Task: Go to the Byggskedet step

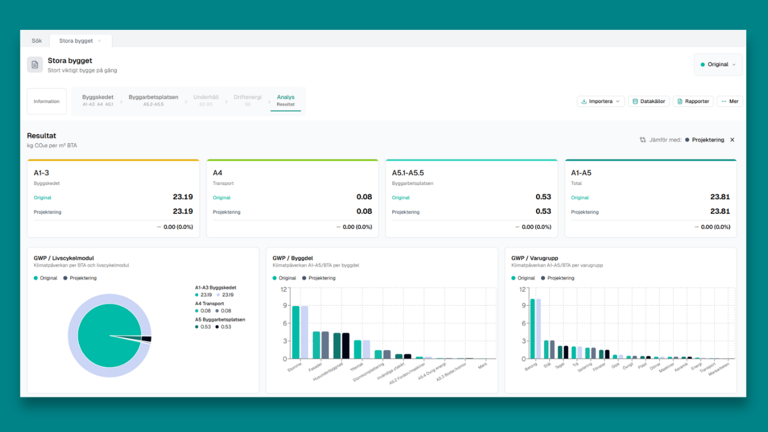Action: coord(97,100)
